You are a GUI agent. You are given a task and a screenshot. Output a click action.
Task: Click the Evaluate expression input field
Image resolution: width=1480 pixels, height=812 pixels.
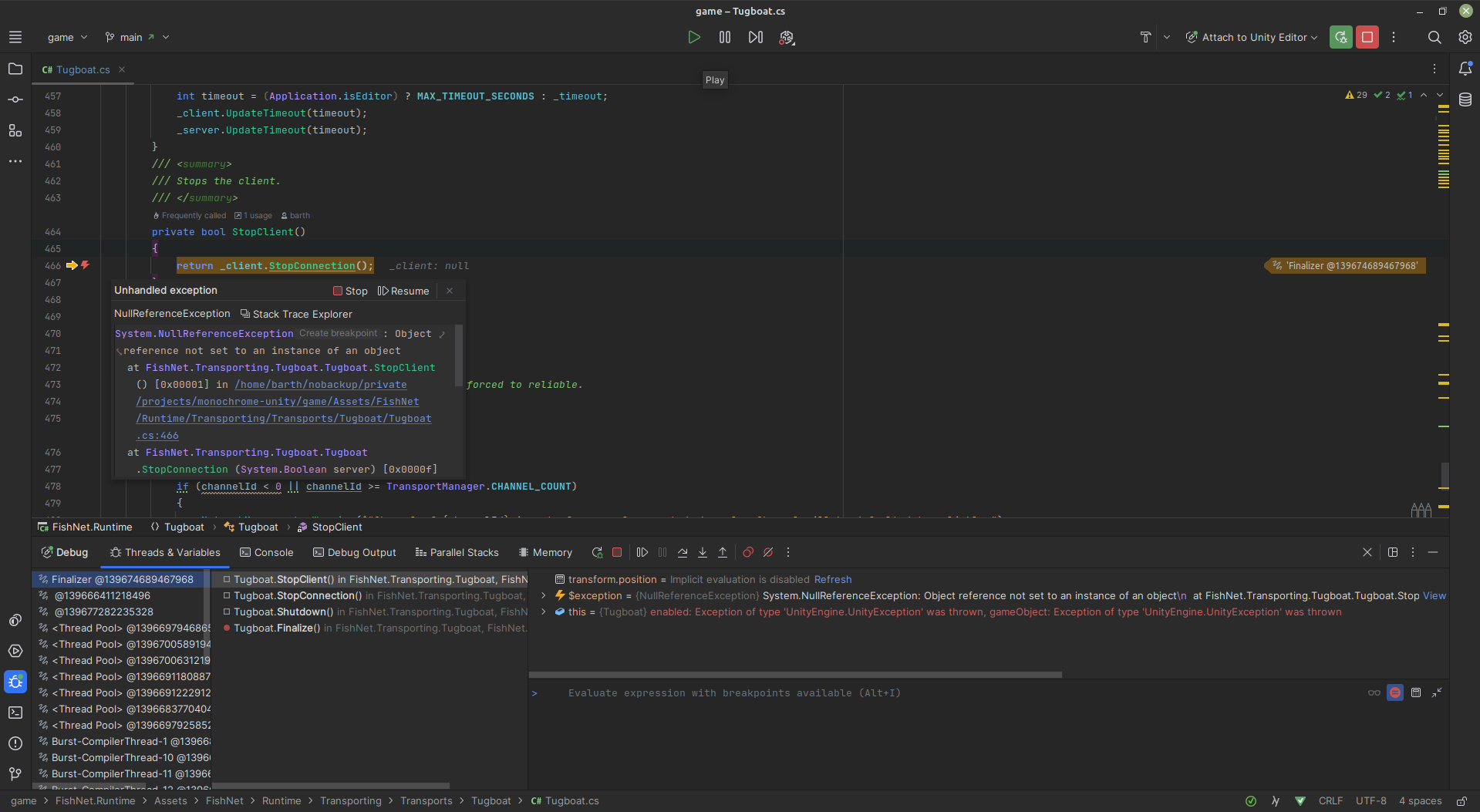point(733,693)
